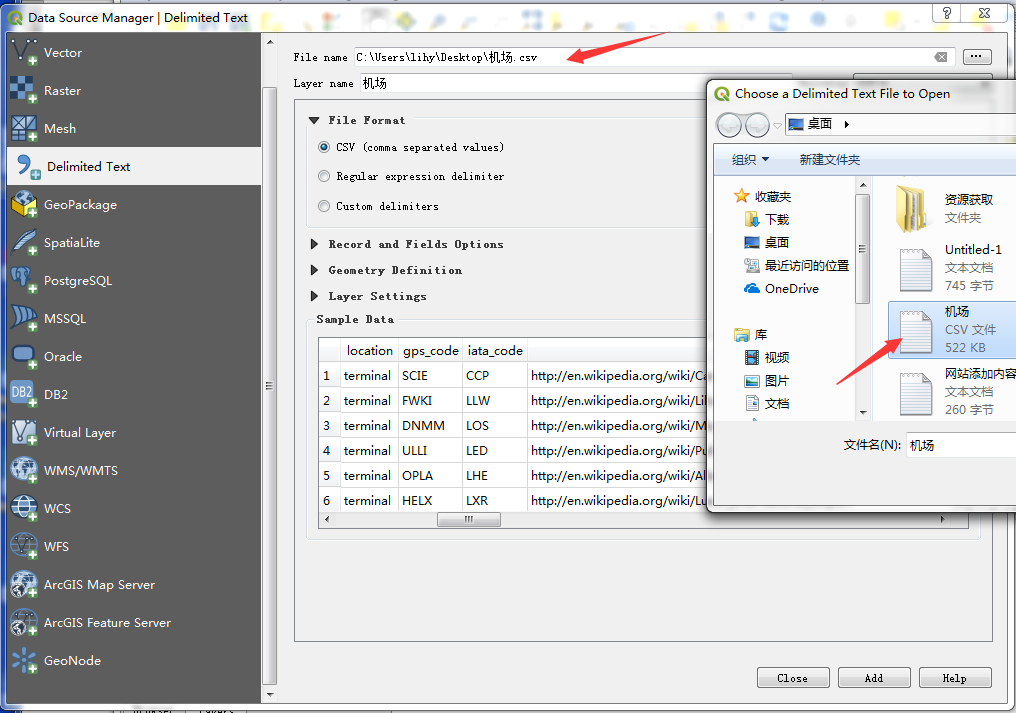Select the GeoNode snowflake icon
The width and height of the screenshot is (1016, 713).
tap(24, 660)
